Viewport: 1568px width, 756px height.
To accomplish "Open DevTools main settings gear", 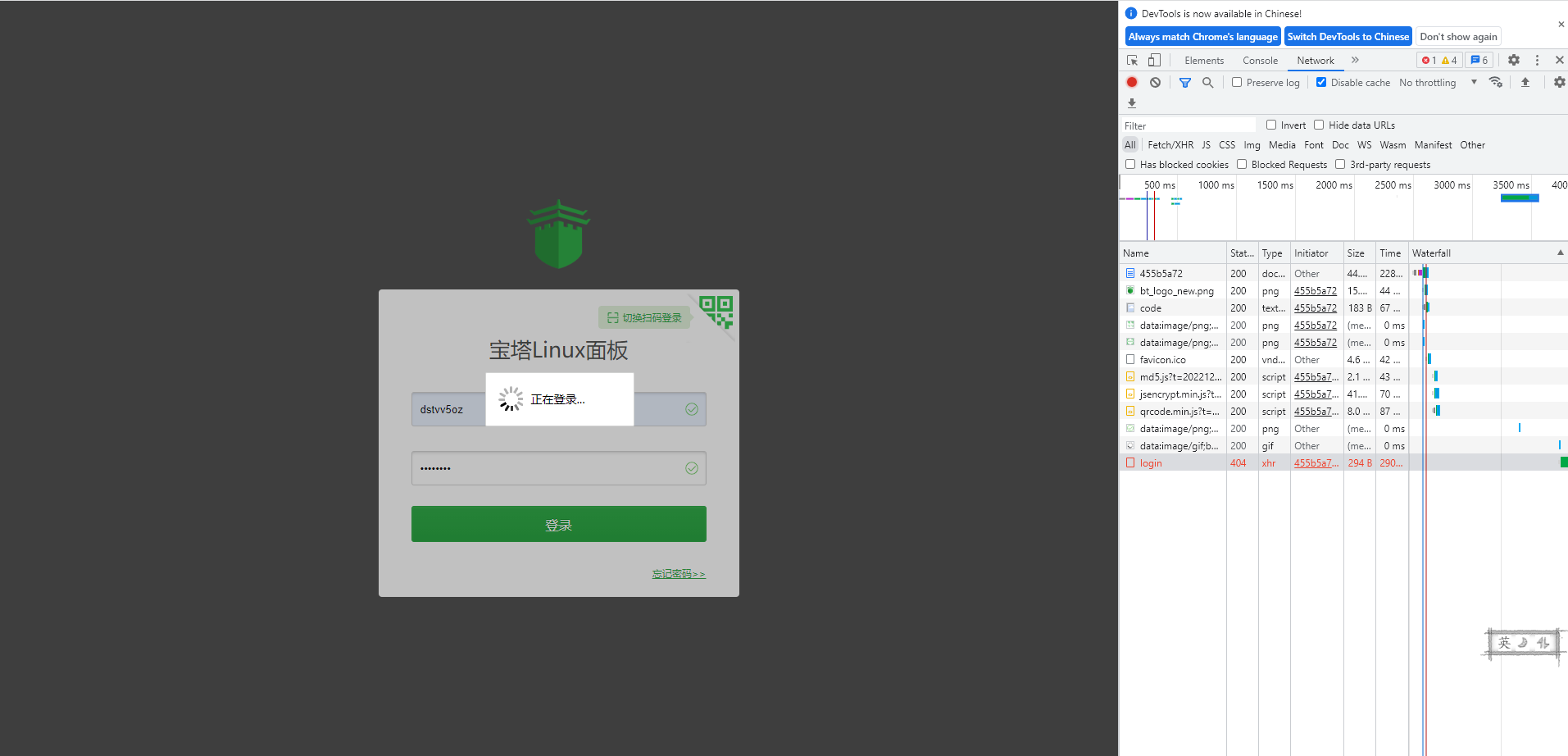I will point(1514,60).
